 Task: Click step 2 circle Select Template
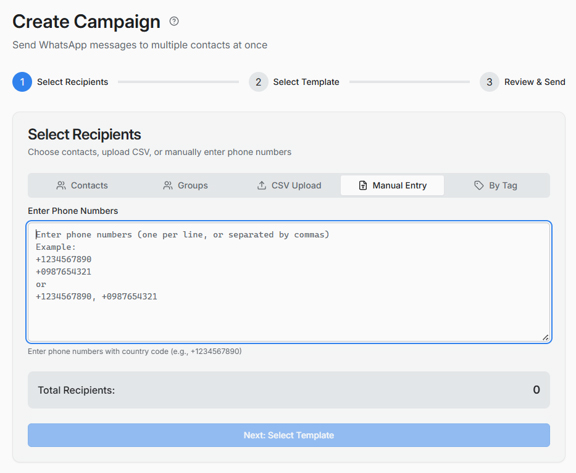pyautogui.click(x=259, y=82)
